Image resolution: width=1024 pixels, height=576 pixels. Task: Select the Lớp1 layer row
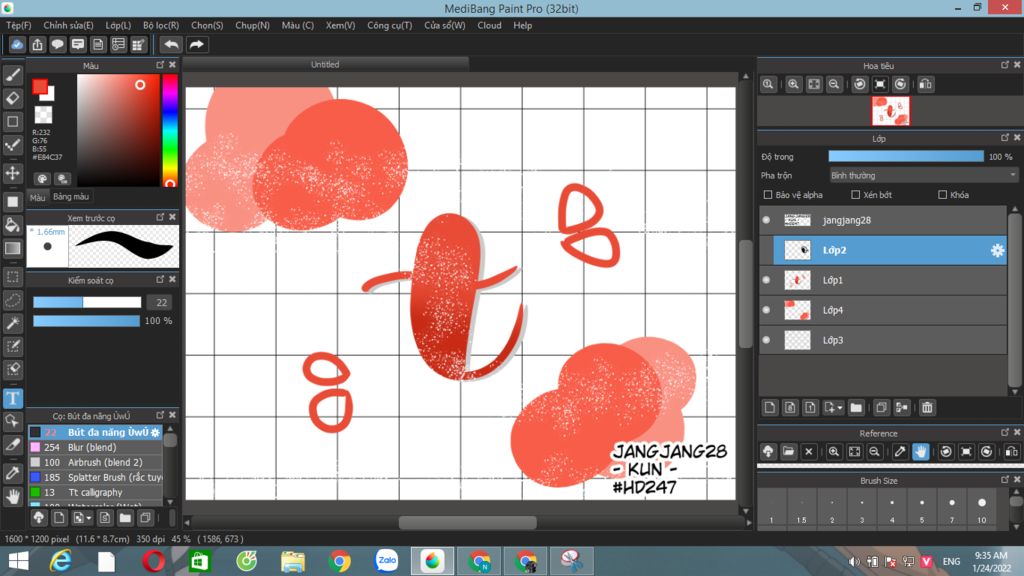coord(884,280)
